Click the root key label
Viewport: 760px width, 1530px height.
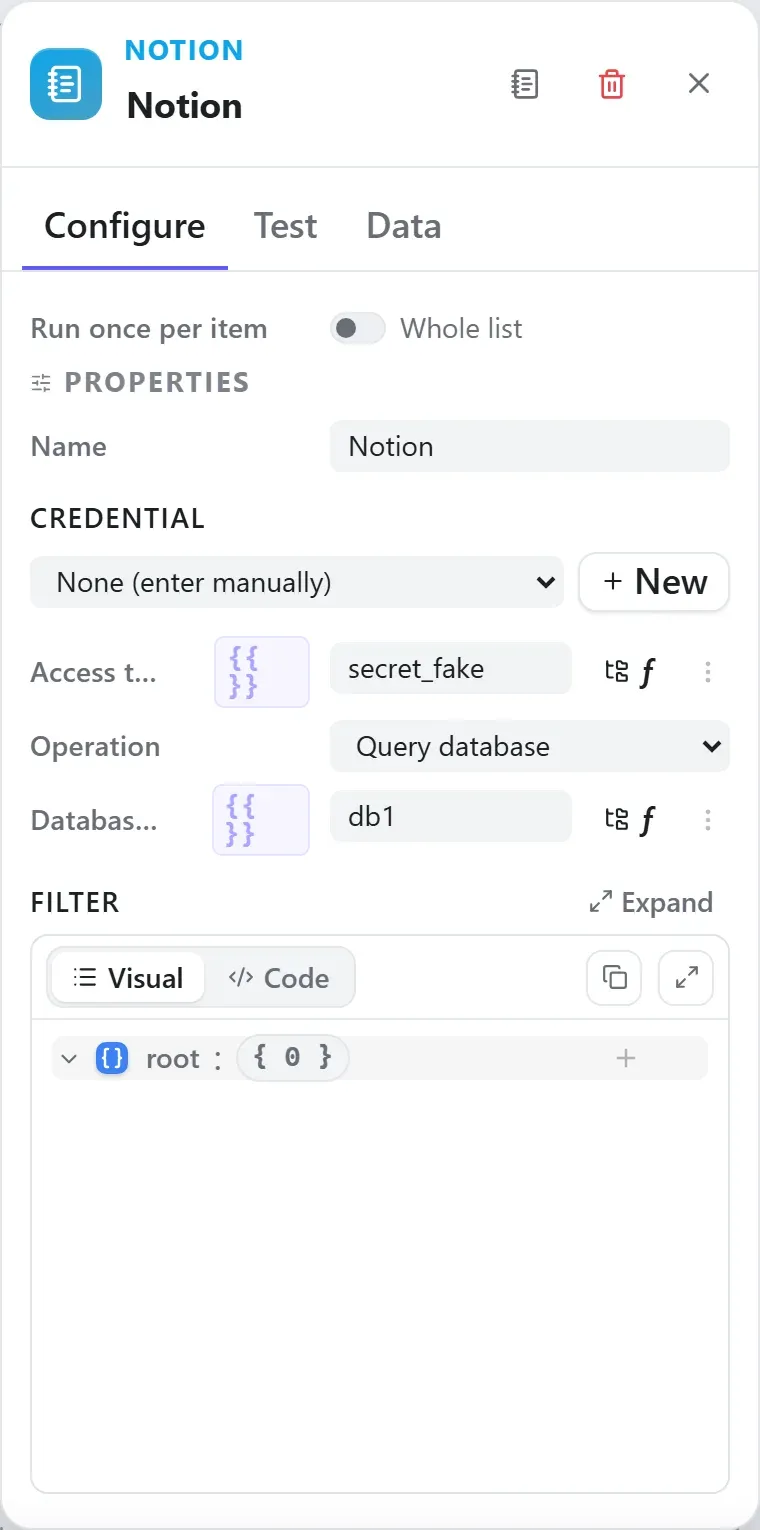pos(173,1058)
